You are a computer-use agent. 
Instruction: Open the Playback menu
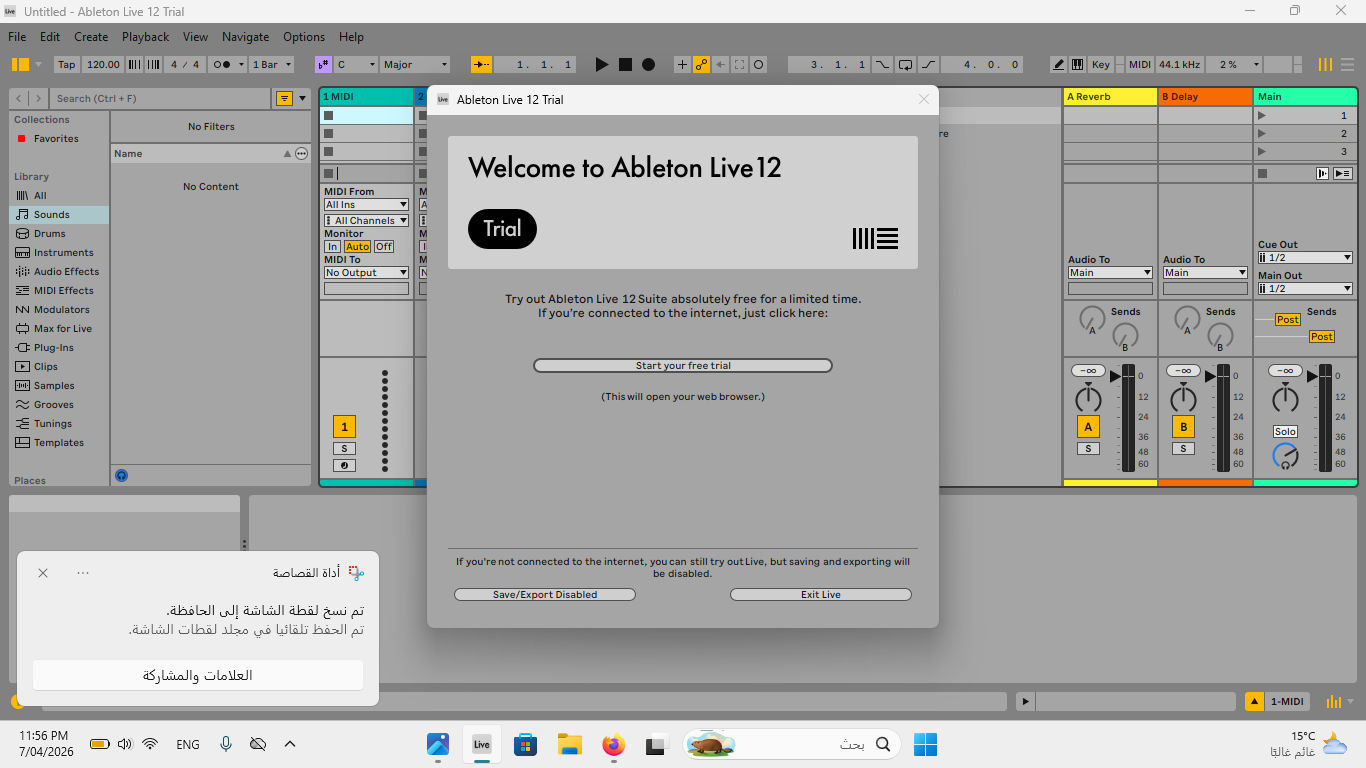[x=145, y=37]
